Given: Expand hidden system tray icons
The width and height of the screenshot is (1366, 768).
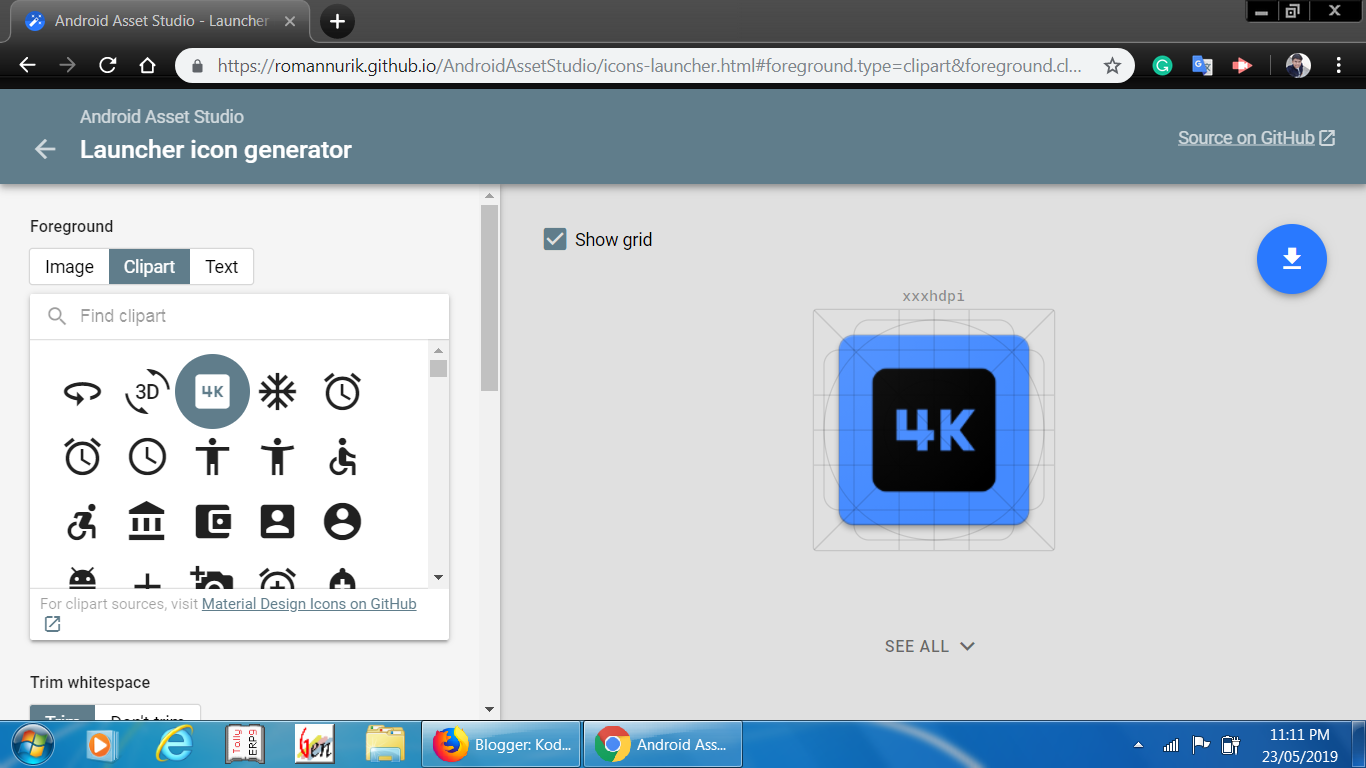Looking at the screenshot, I should (x=1137, y=744).
